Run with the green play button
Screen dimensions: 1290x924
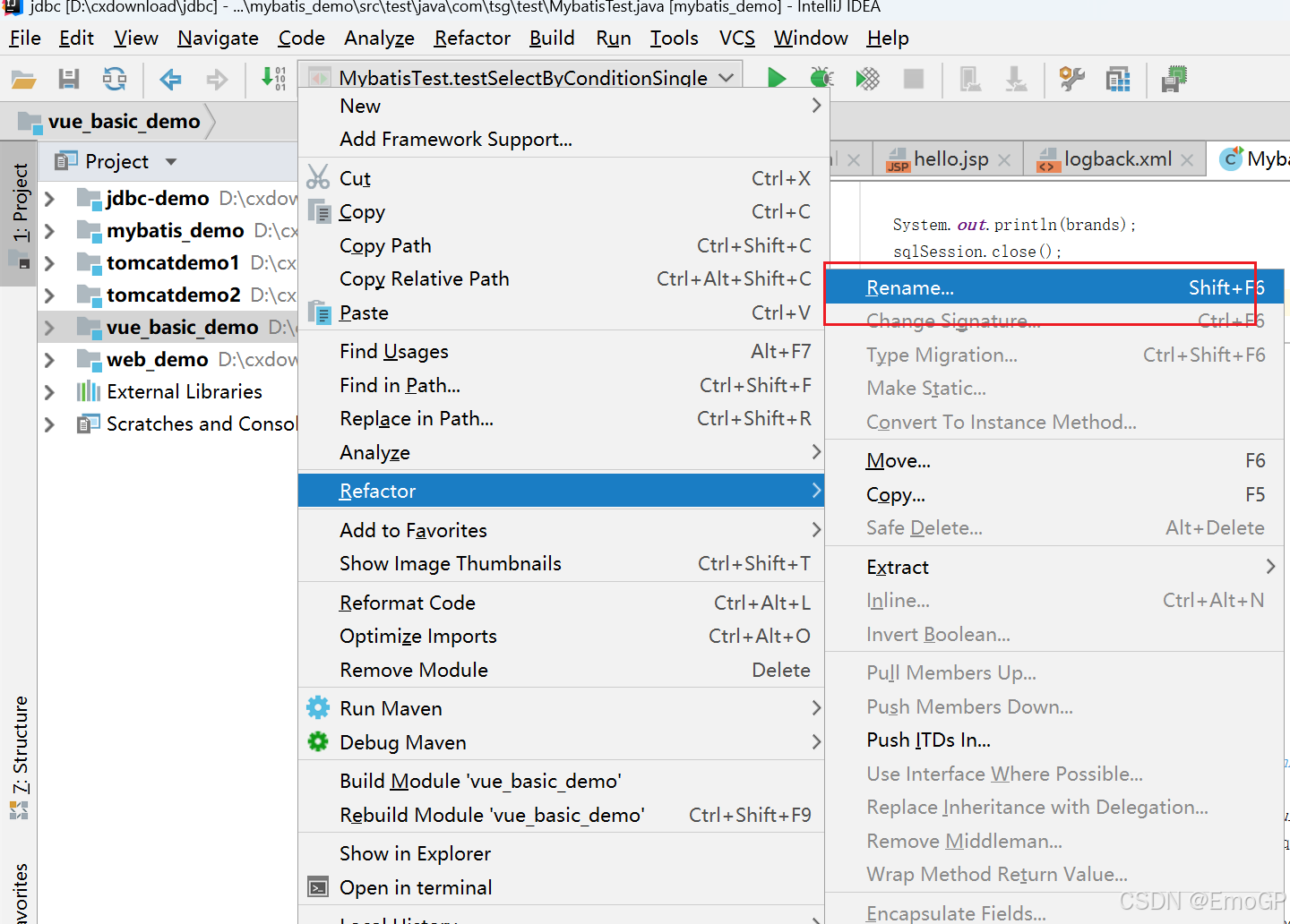click(x=777, y=79)
